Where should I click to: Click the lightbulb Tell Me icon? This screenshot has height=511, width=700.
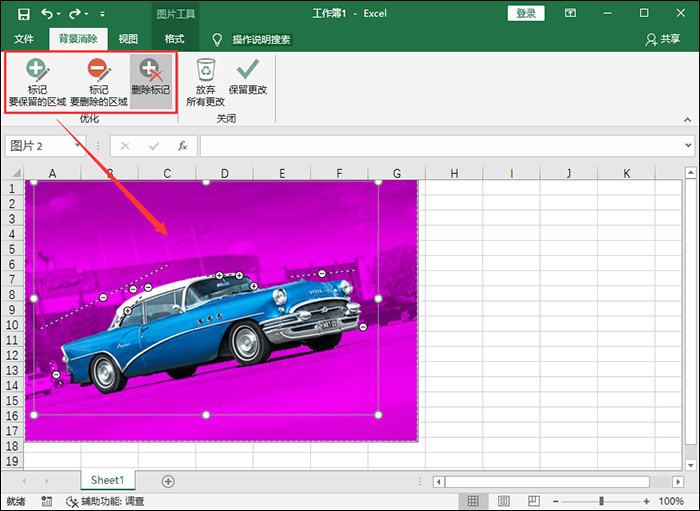[217, 40]
